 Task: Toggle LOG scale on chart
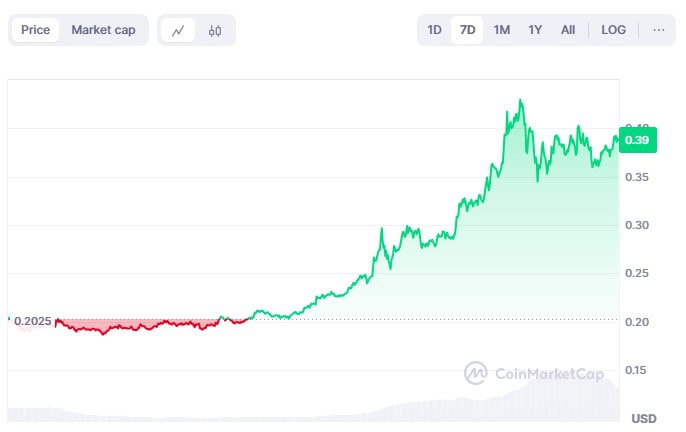coord(613,30)
